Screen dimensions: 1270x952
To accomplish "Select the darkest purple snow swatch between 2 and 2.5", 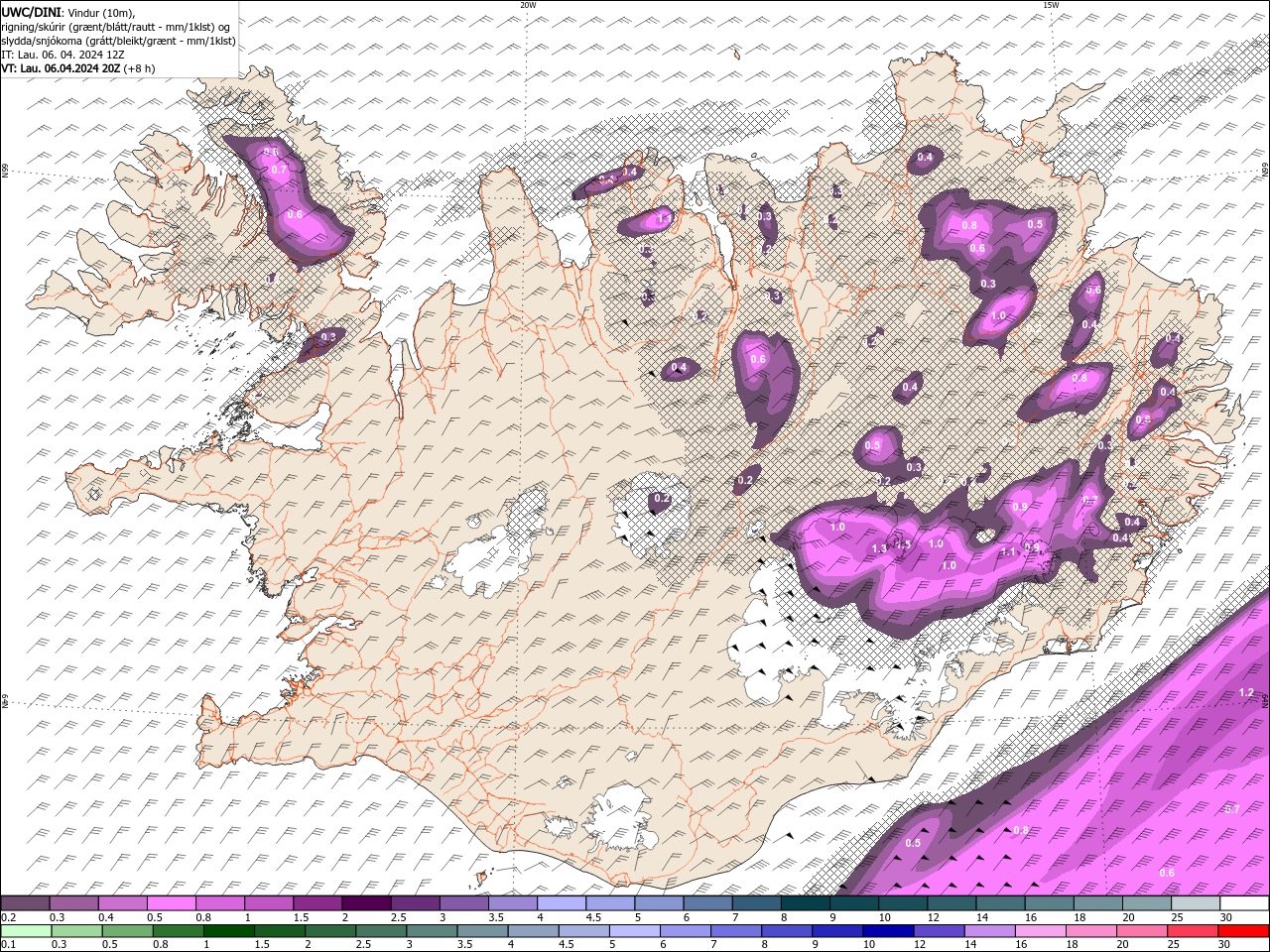I will click(366, 903).
